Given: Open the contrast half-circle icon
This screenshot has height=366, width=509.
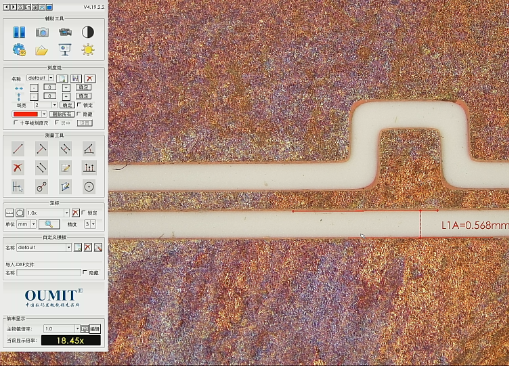Looking at the screenshot, I should [88, 32].
